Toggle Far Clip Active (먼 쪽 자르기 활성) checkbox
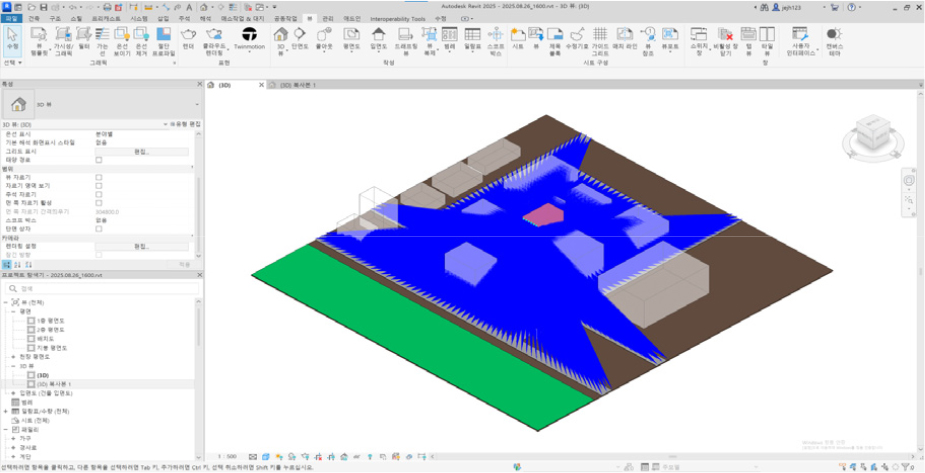 pyautogui.click(x=99, y=202)
